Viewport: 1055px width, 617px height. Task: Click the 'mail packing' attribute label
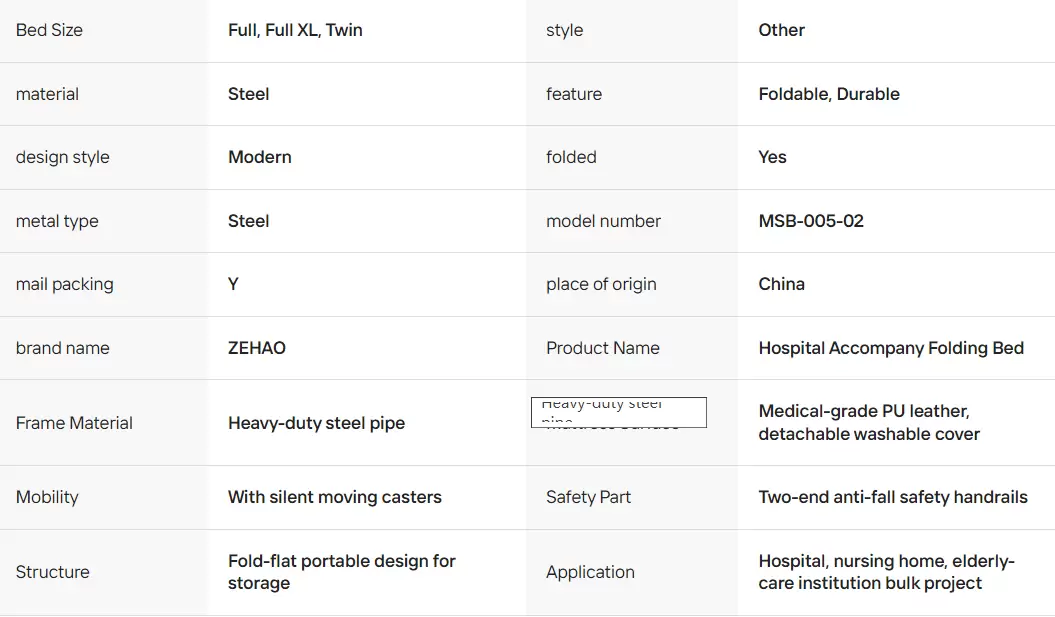65,284
